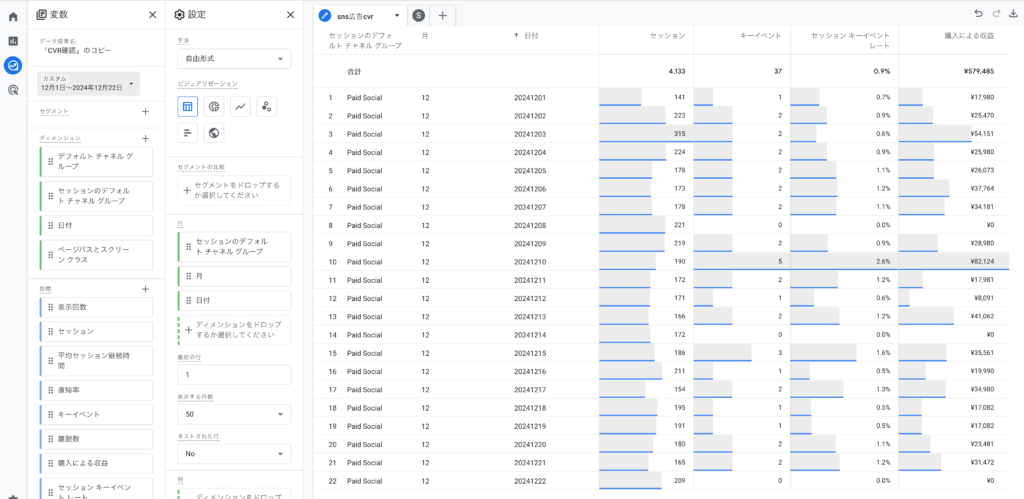Choose the scatter plot visualization
Image resolution: width=1024 pixels, height=499 pixels.
pyautogui.click(x=266, y=107)
